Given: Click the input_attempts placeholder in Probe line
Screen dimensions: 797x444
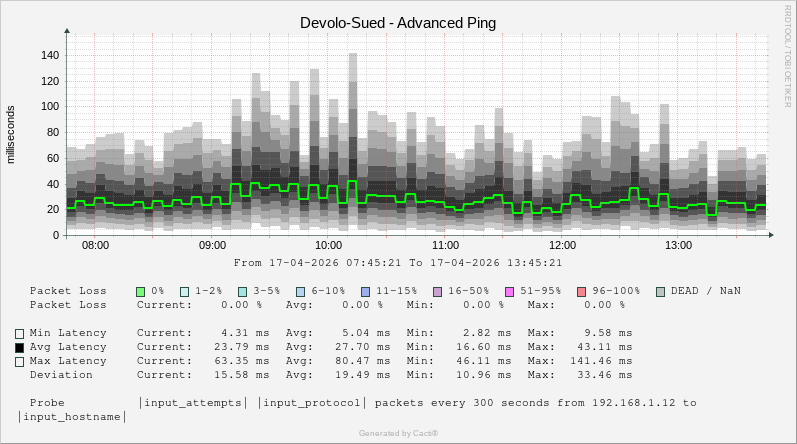Looking at the screenshot, I should [x=193, y=403].
